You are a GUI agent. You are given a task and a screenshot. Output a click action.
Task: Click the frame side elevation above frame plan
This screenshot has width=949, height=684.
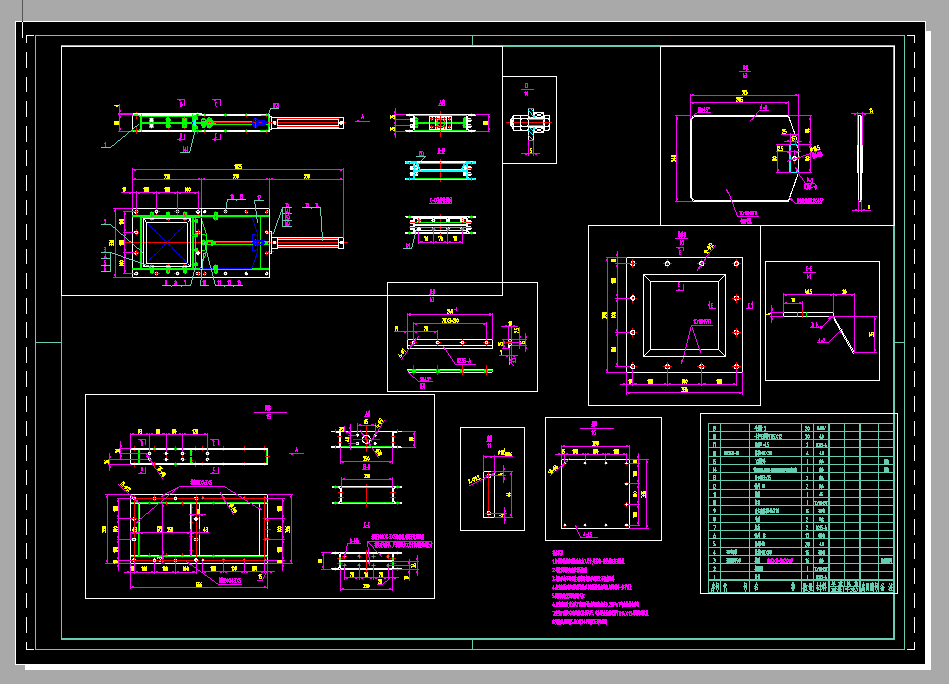(x=199, y=456)
